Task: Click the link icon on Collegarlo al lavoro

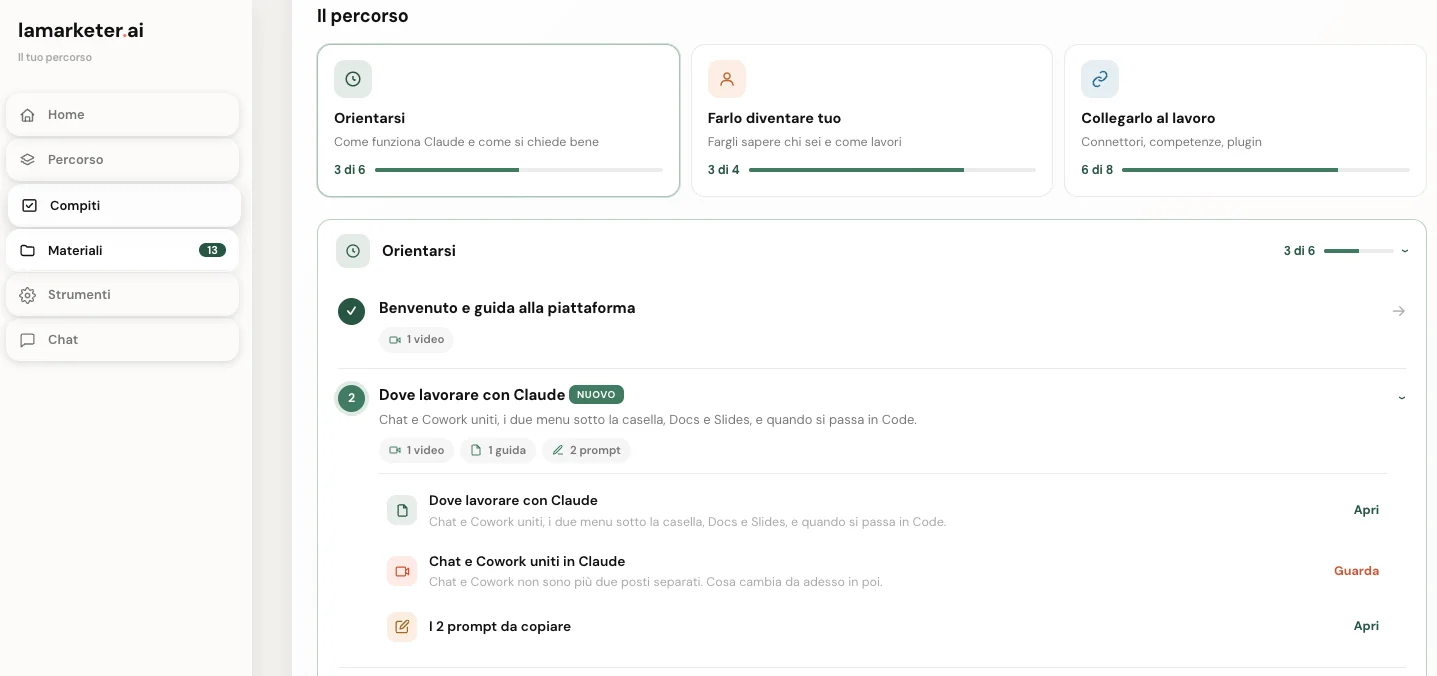Action: click(1100, 79)
